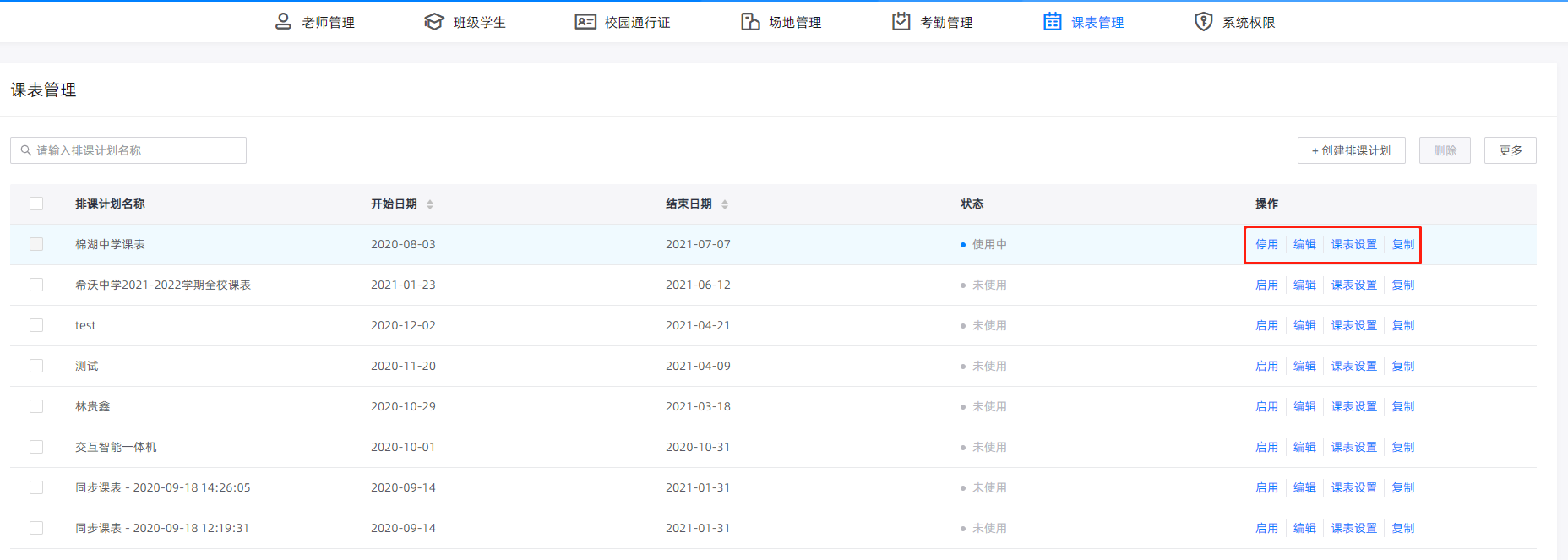Screen dimensions: 1568x560
Task: Click the 创建排课计划 button
Action: point(1351,150)
